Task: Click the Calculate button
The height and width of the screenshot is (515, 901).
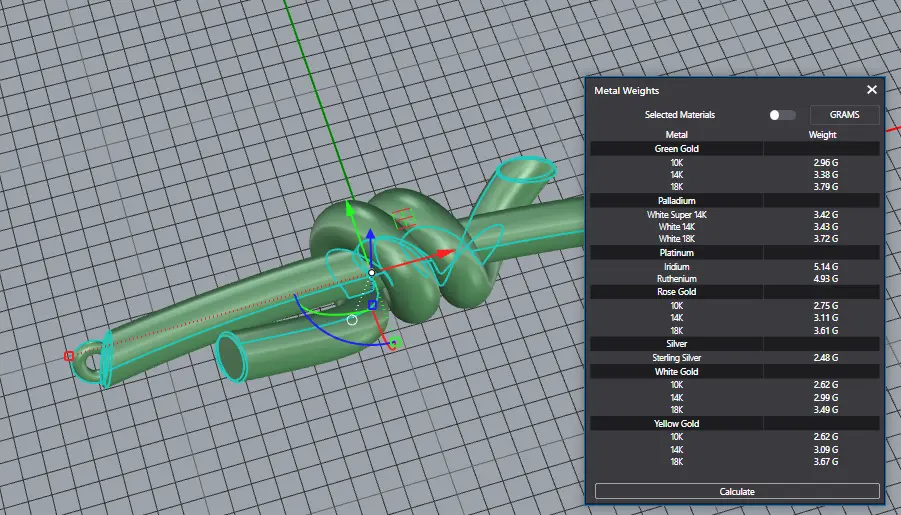Action: pos(737,491)
